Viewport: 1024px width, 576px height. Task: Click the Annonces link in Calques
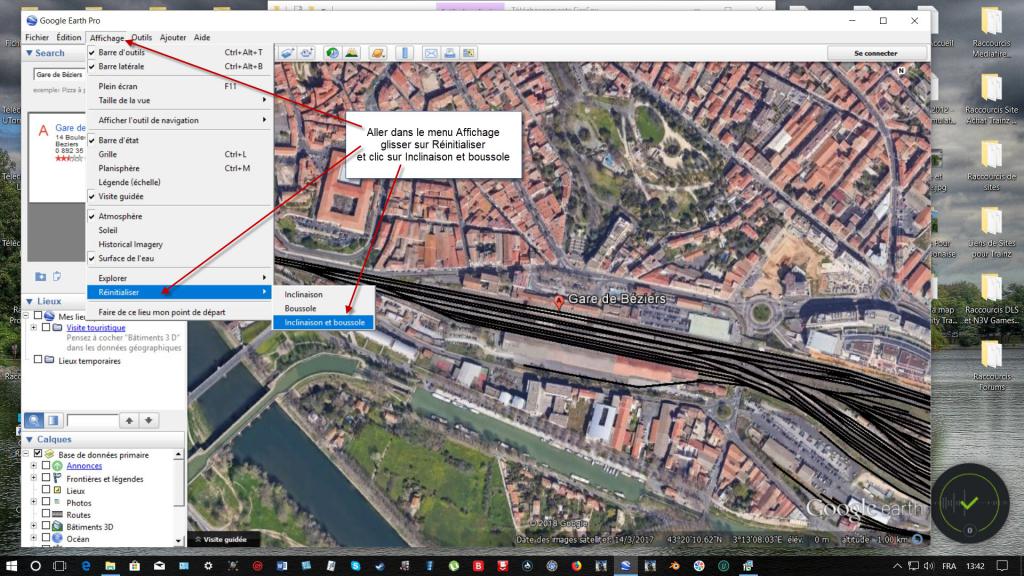tap(84, 466)
